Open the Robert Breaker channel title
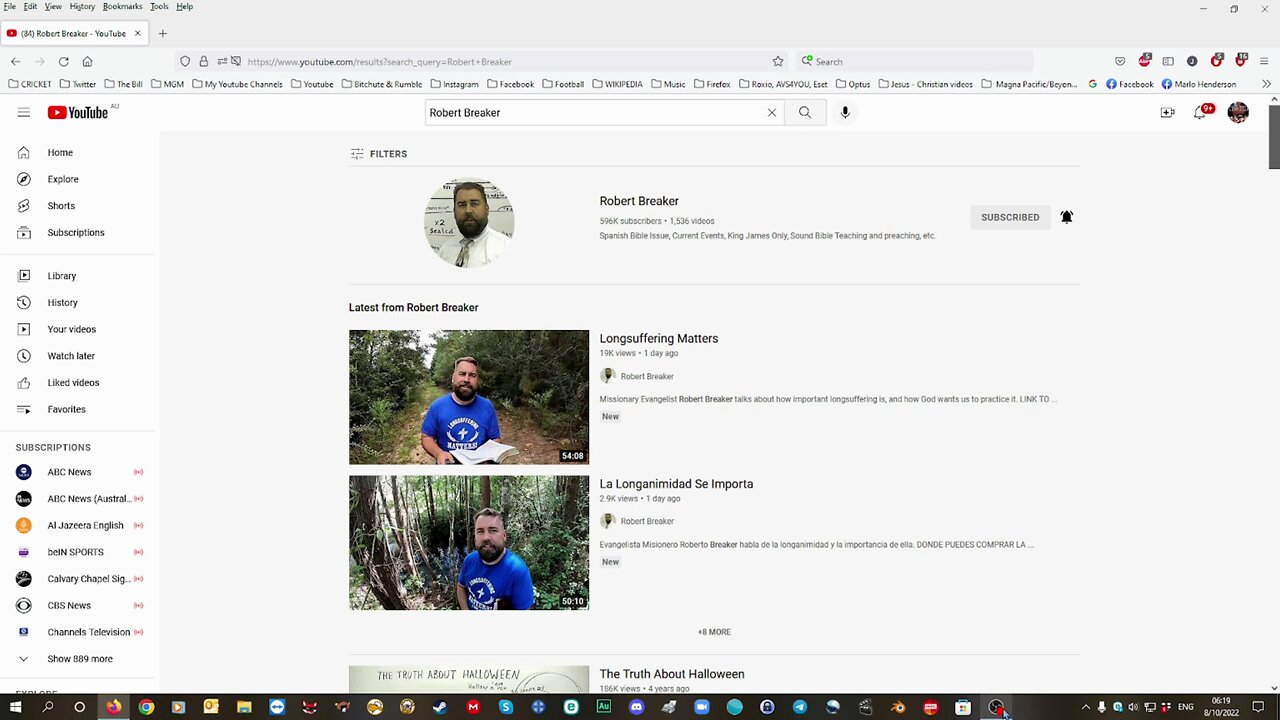This screenshot has width=1280, height=720. (639, 201)
